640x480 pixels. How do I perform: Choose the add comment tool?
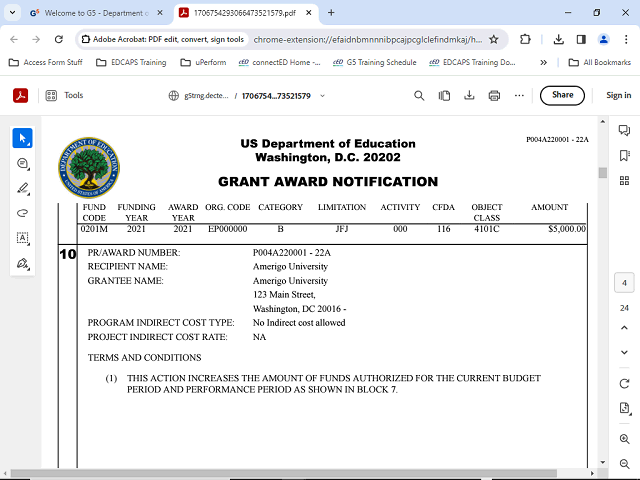point(22,164)
